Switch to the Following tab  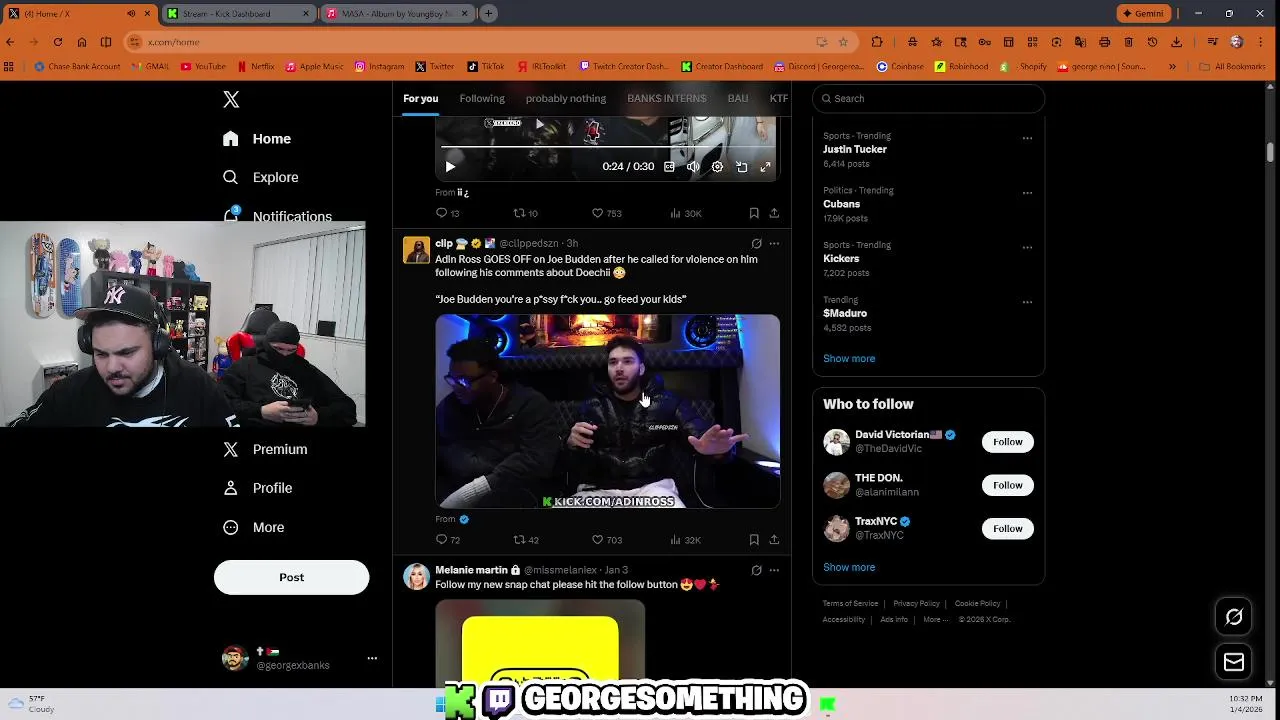pyautogui.click(x=482, y=98)
